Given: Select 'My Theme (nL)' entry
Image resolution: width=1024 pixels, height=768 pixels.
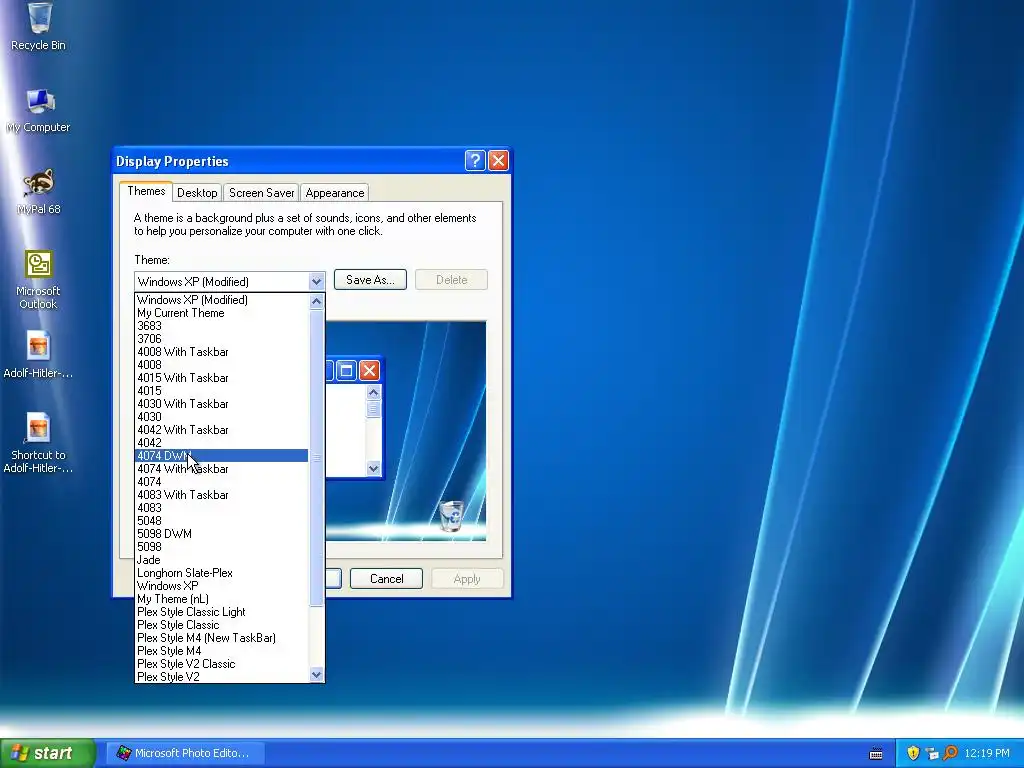Looking at the screenshot, I should pyautogui.click(x=221, y=599).
